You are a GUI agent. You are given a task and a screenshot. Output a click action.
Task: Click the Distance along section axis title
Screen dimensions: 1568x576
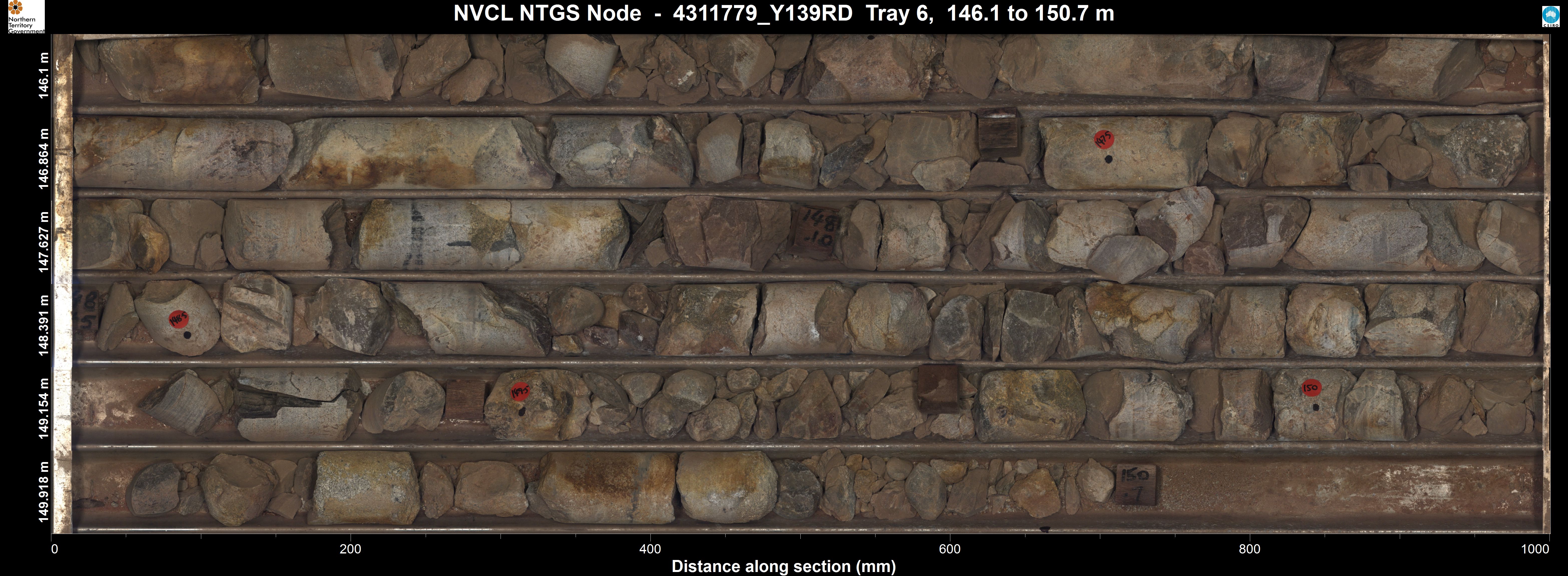783,566
